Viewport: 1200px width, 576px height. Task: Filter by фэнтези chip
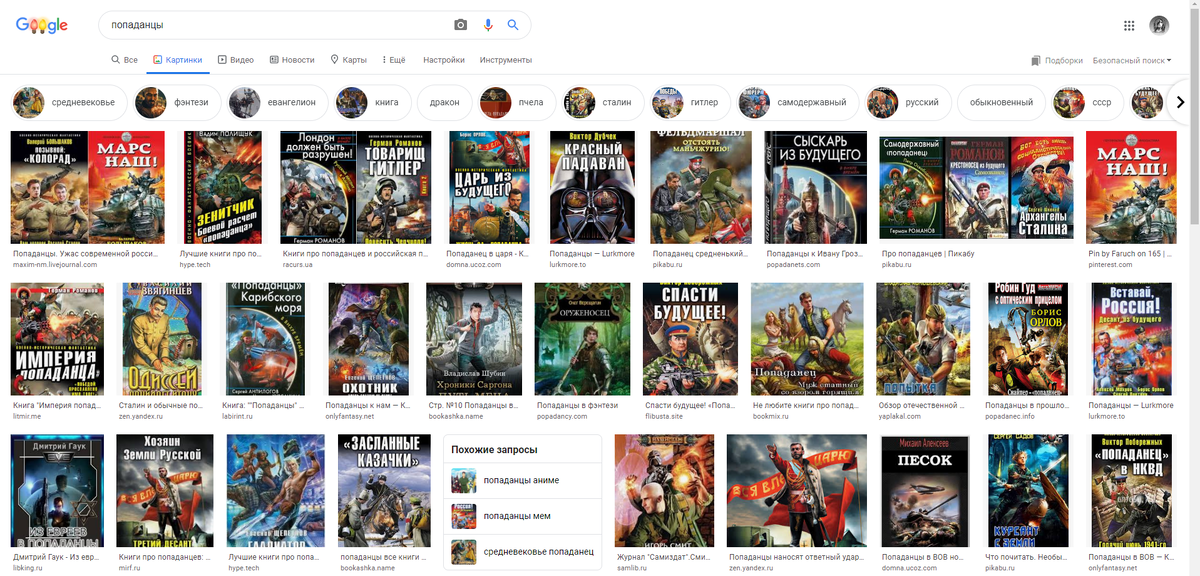click(x=175, y=102)
